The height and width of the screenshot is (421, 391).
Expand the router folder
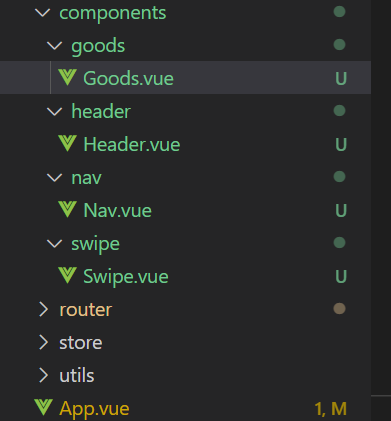(x=43, y=309)
